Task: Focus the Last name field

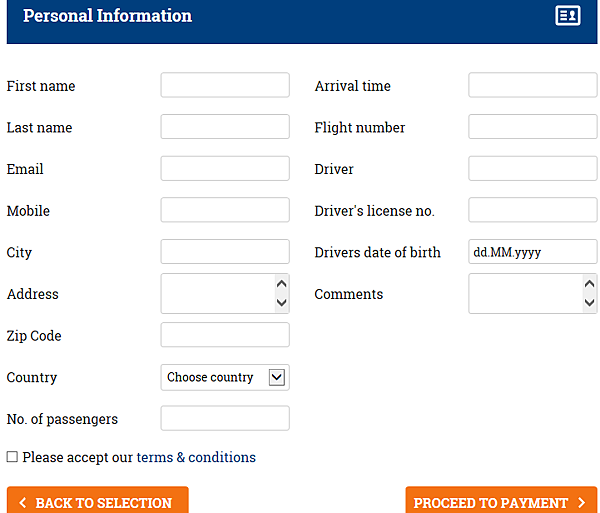Action: [x=225, y=127]
